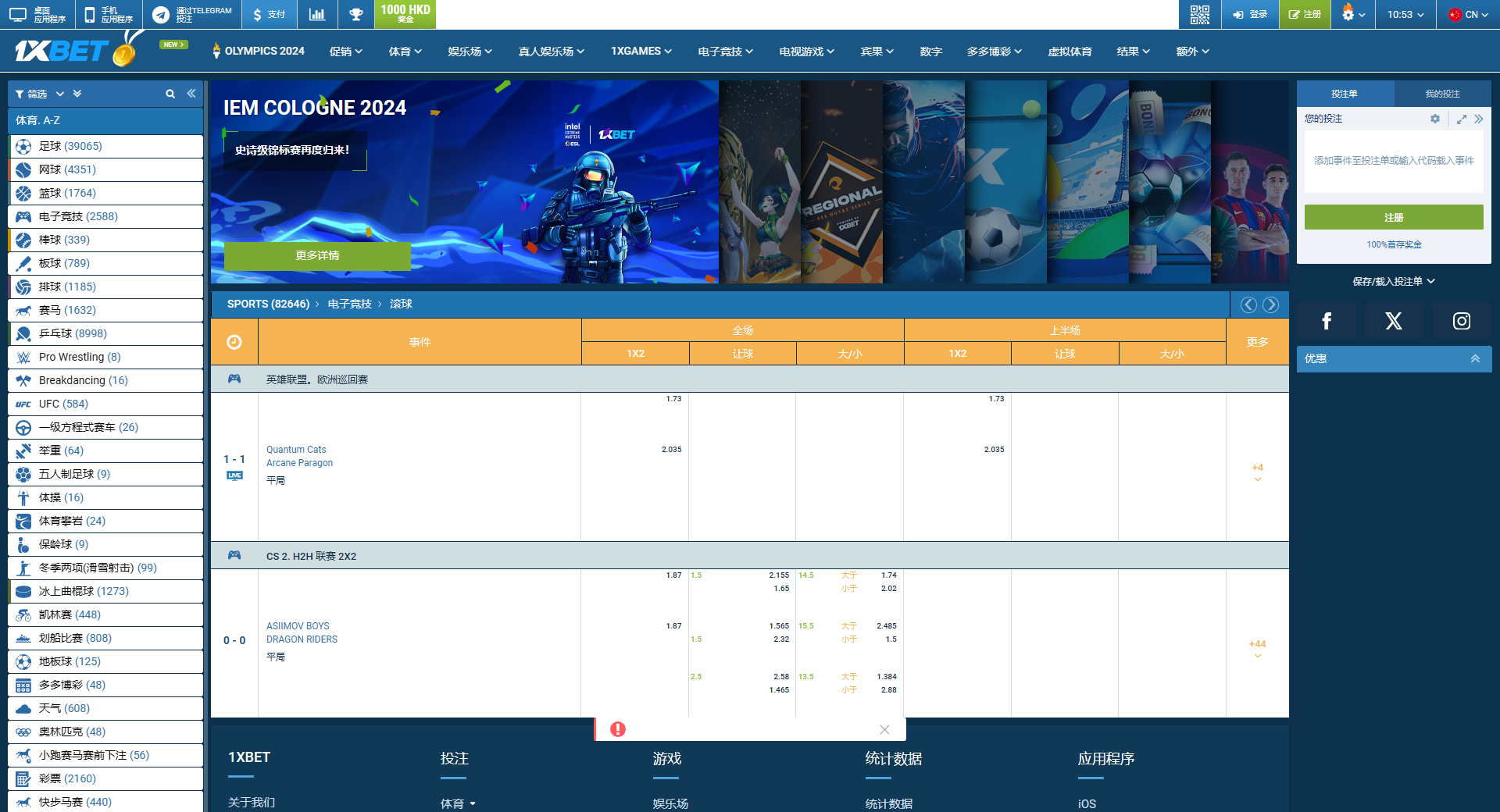Viewport: 1500px width, 812px height.
Task: Go to next banner with right arrow
Action: [x=1271, y=304]
